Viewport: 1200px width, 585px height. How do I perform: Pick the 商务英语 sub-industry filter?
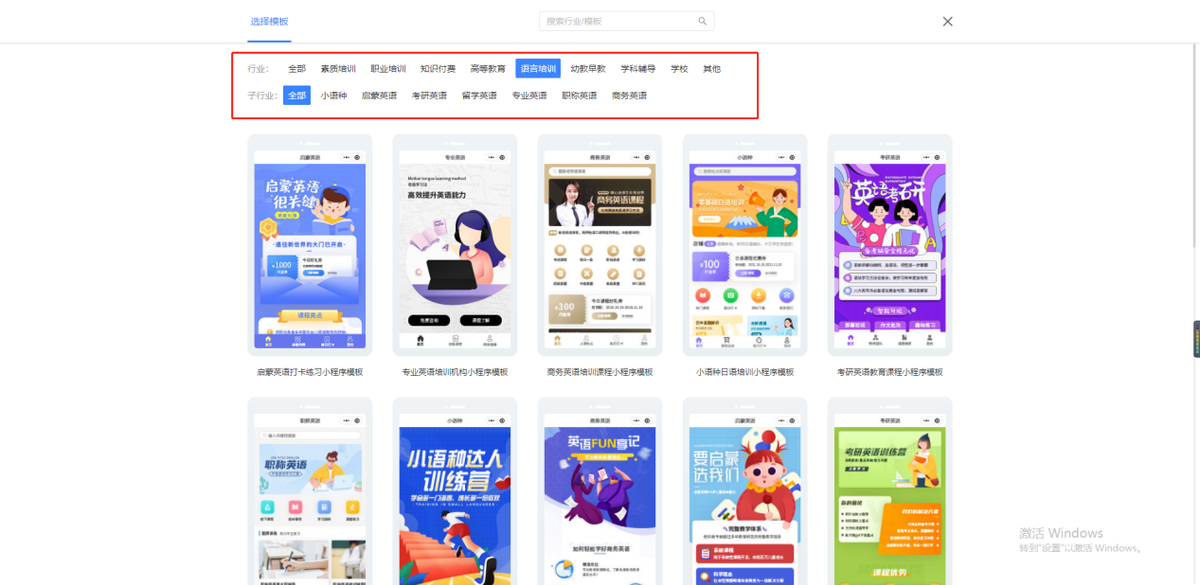629,95
